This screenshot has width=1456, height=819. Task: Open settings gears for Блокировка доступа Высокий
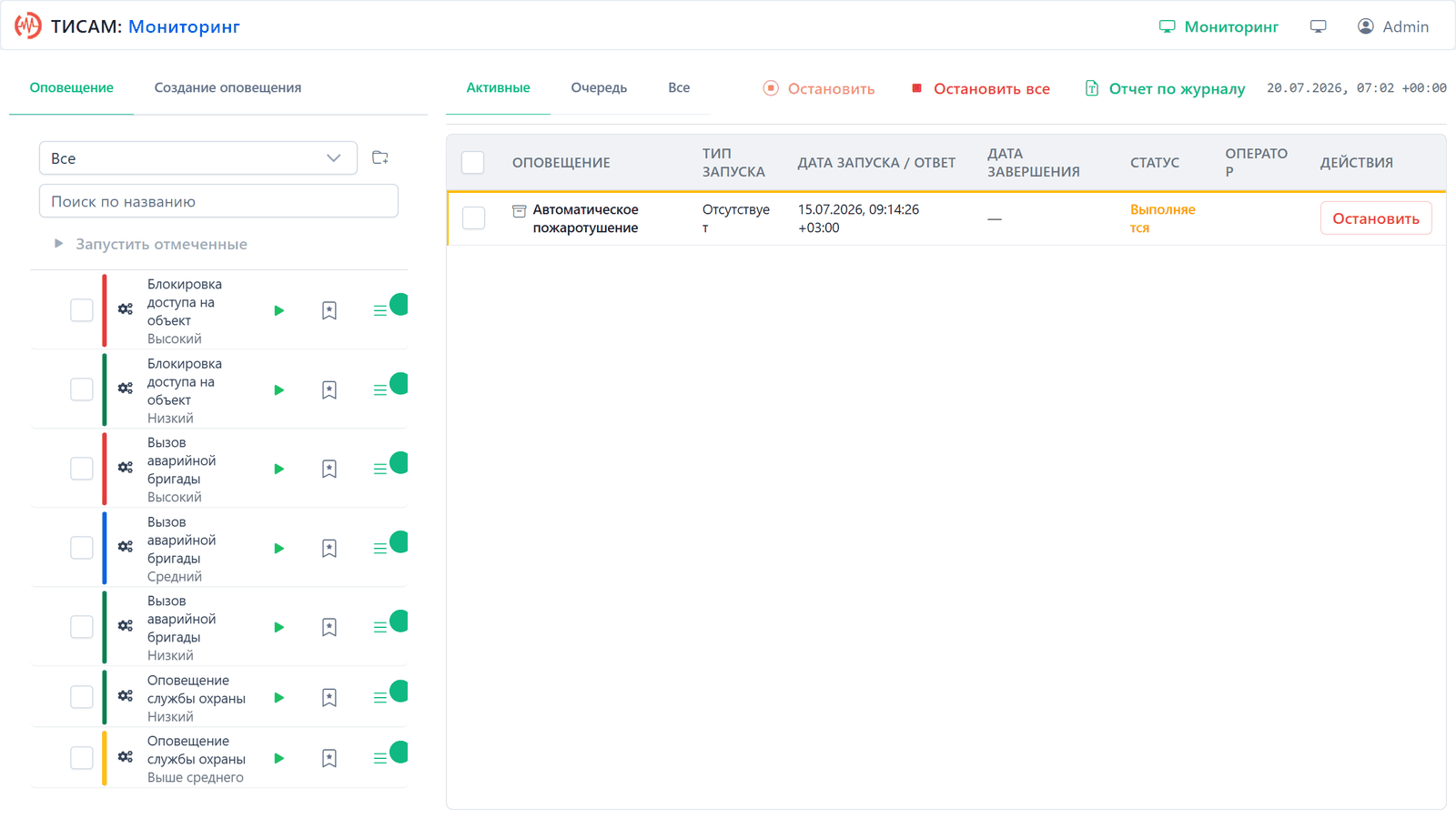[126, 309]
